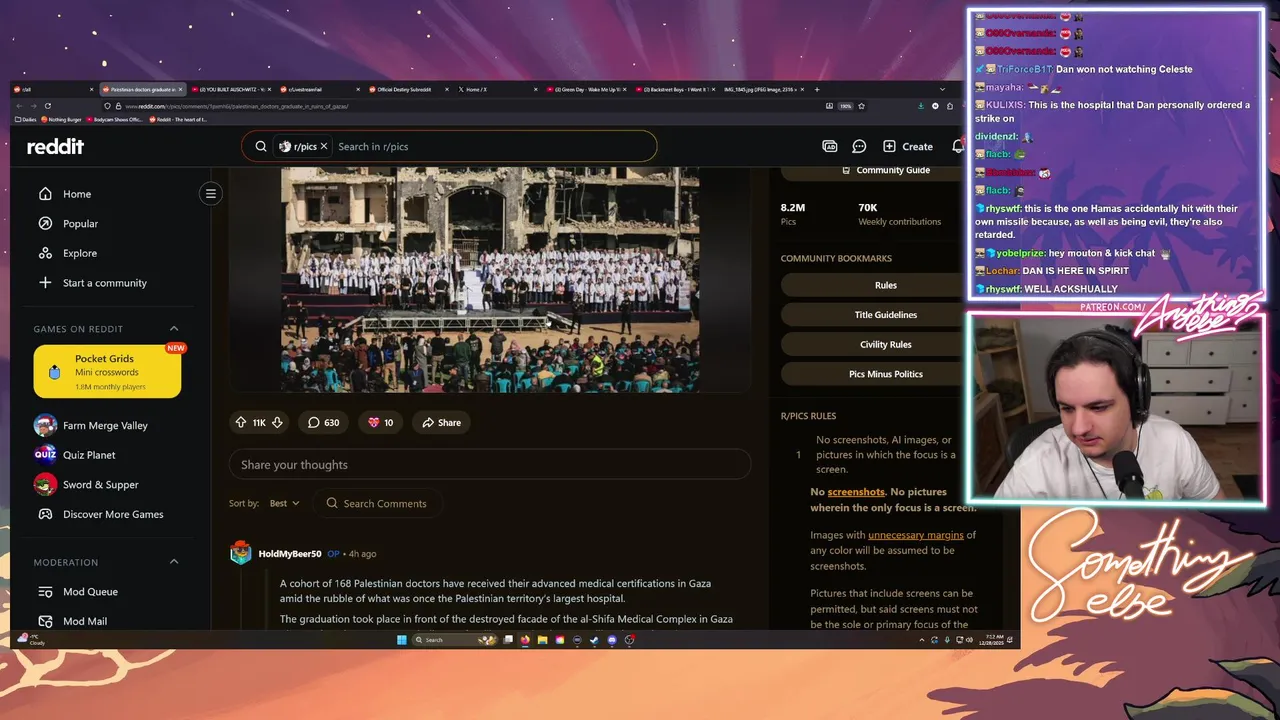Open OBS Studio from taskbar

coord(630,640)
